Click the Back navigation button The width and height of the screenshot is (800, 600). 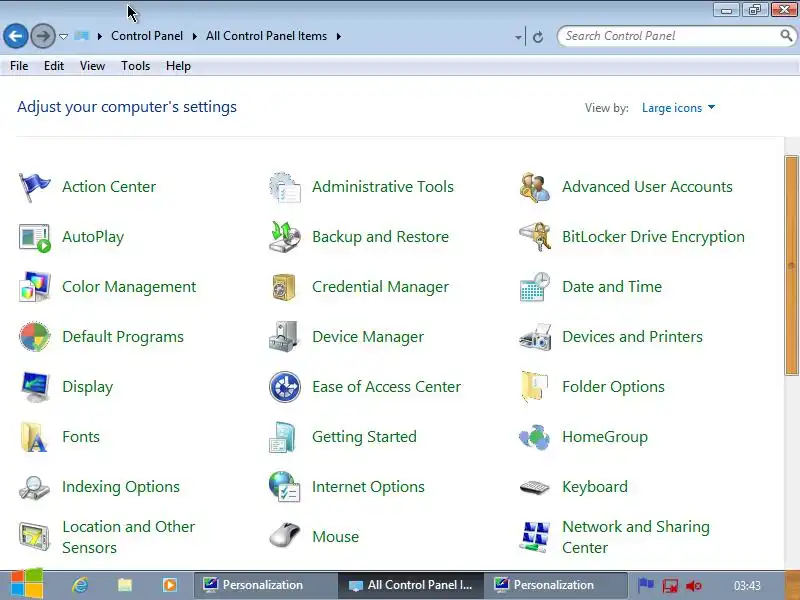click(x=16, y=36)
